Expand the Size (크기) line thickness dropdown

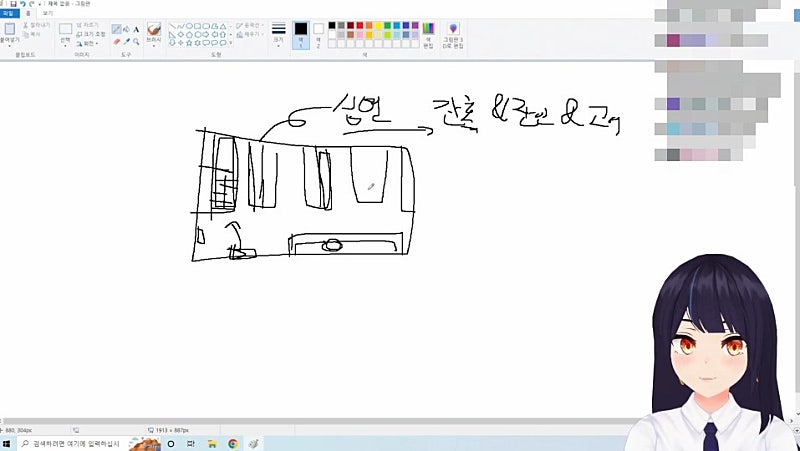pos(278,33)
